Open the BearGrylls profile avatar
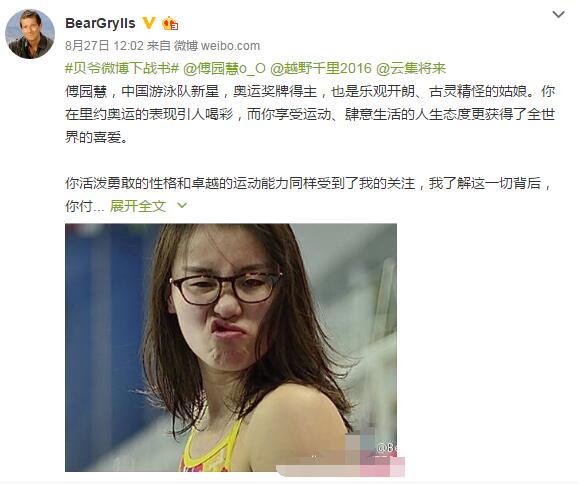 30,34
